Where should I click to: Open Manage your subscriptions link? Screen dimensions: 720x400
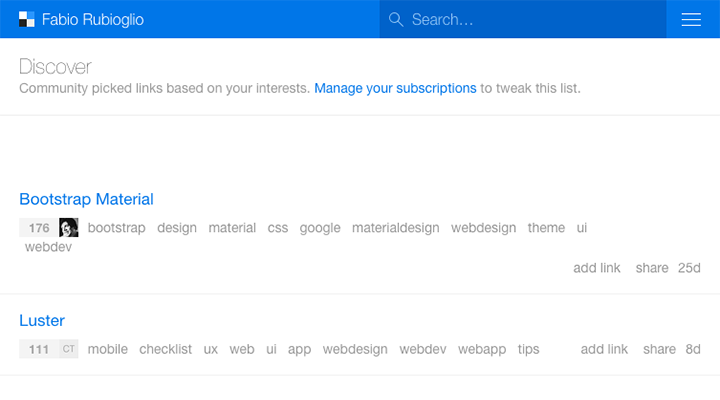(x=395, y=88)
